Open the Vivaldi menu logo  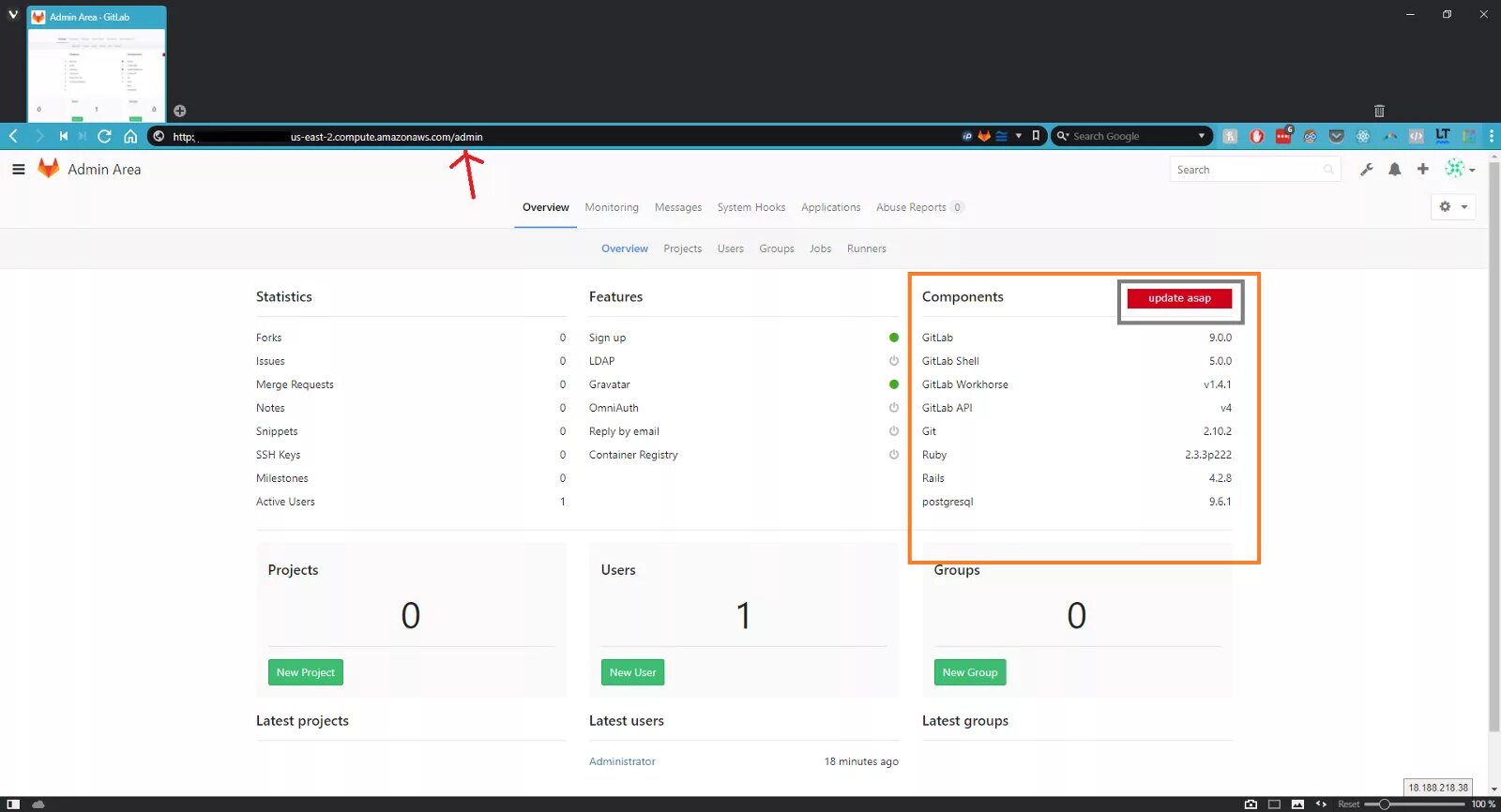point(13,15)
